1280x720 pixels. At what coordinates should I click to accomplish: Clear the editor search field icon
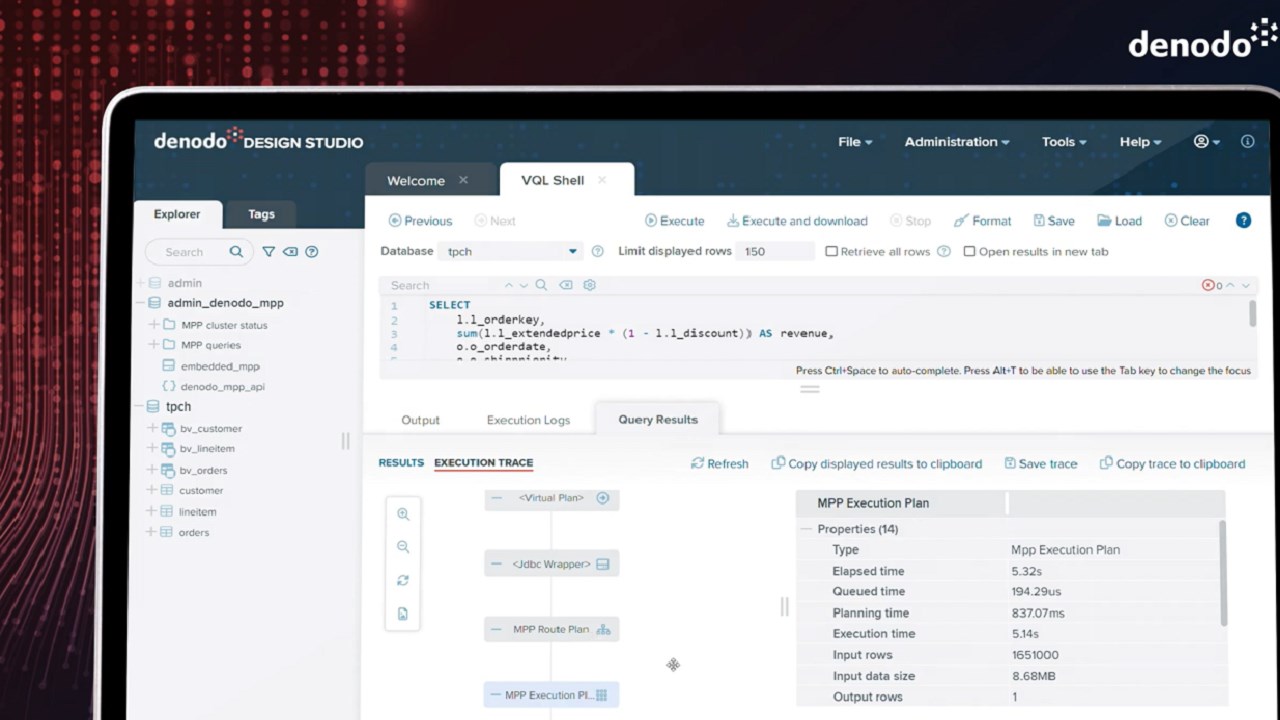[x=566, y=285]
